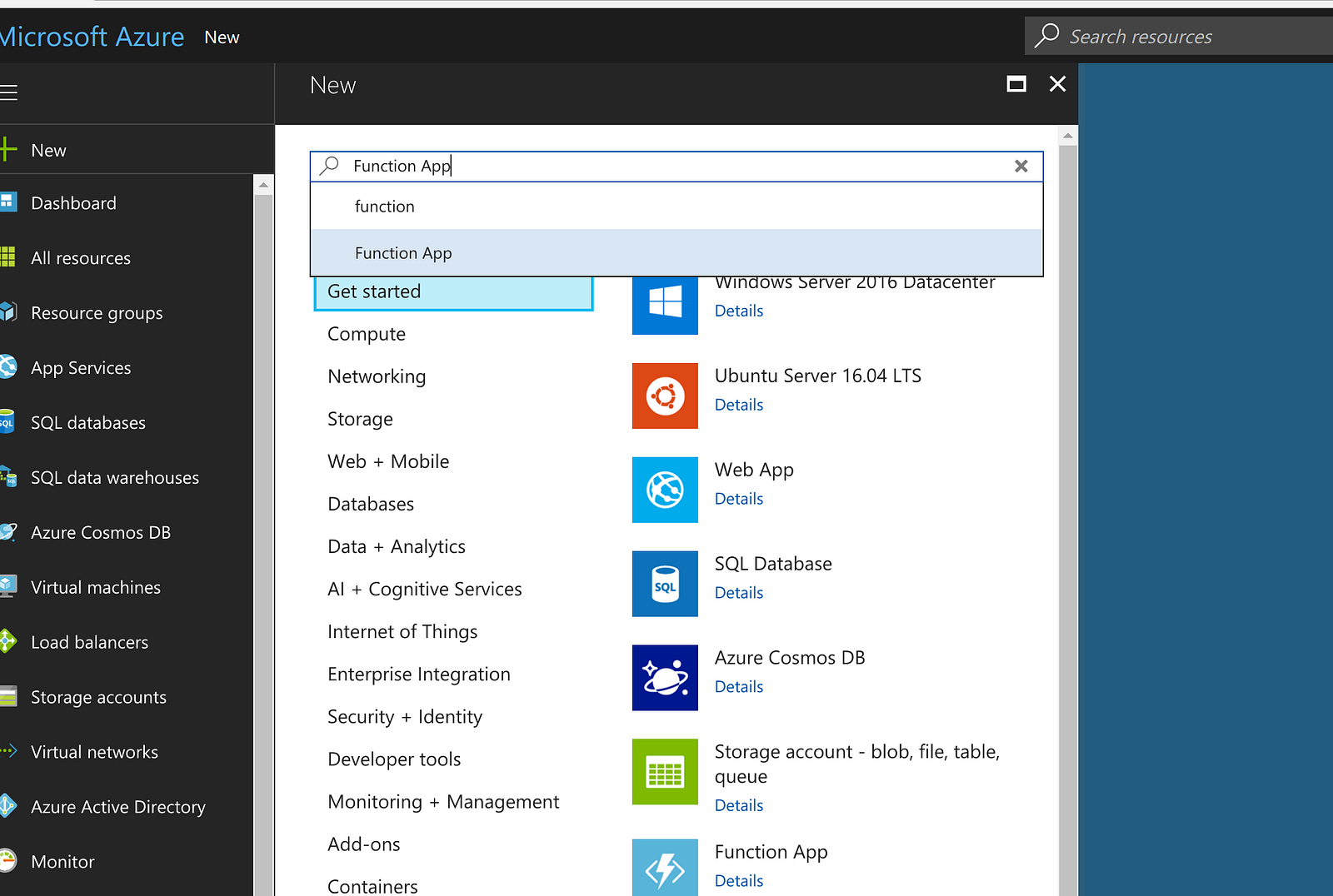
Task: Click the Virtual machines monitor icon
Action: click(8, 587)
